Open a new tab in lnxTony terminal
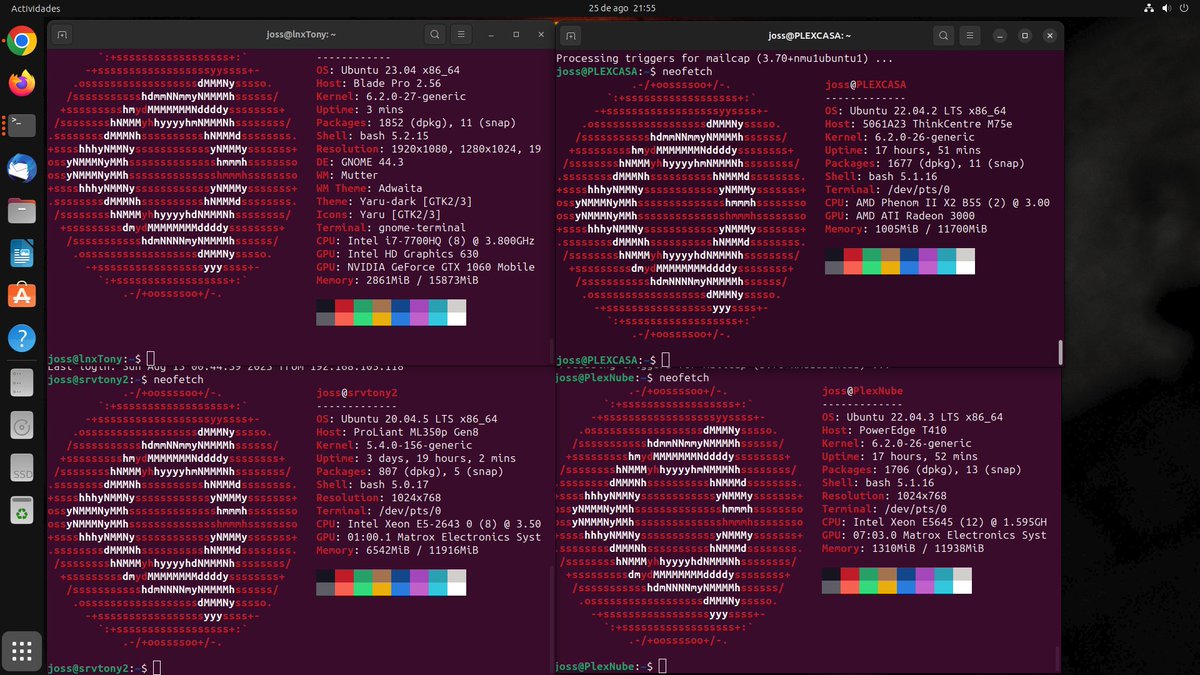 [62, 34]
